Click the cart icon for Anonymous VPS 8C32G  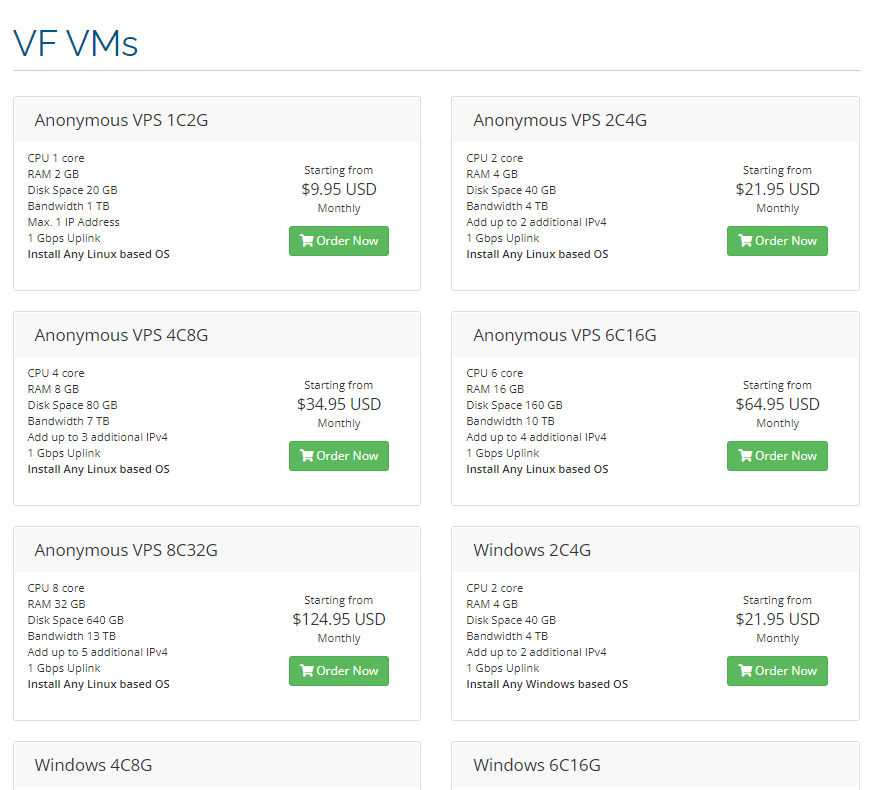click(x=307, y=671)
